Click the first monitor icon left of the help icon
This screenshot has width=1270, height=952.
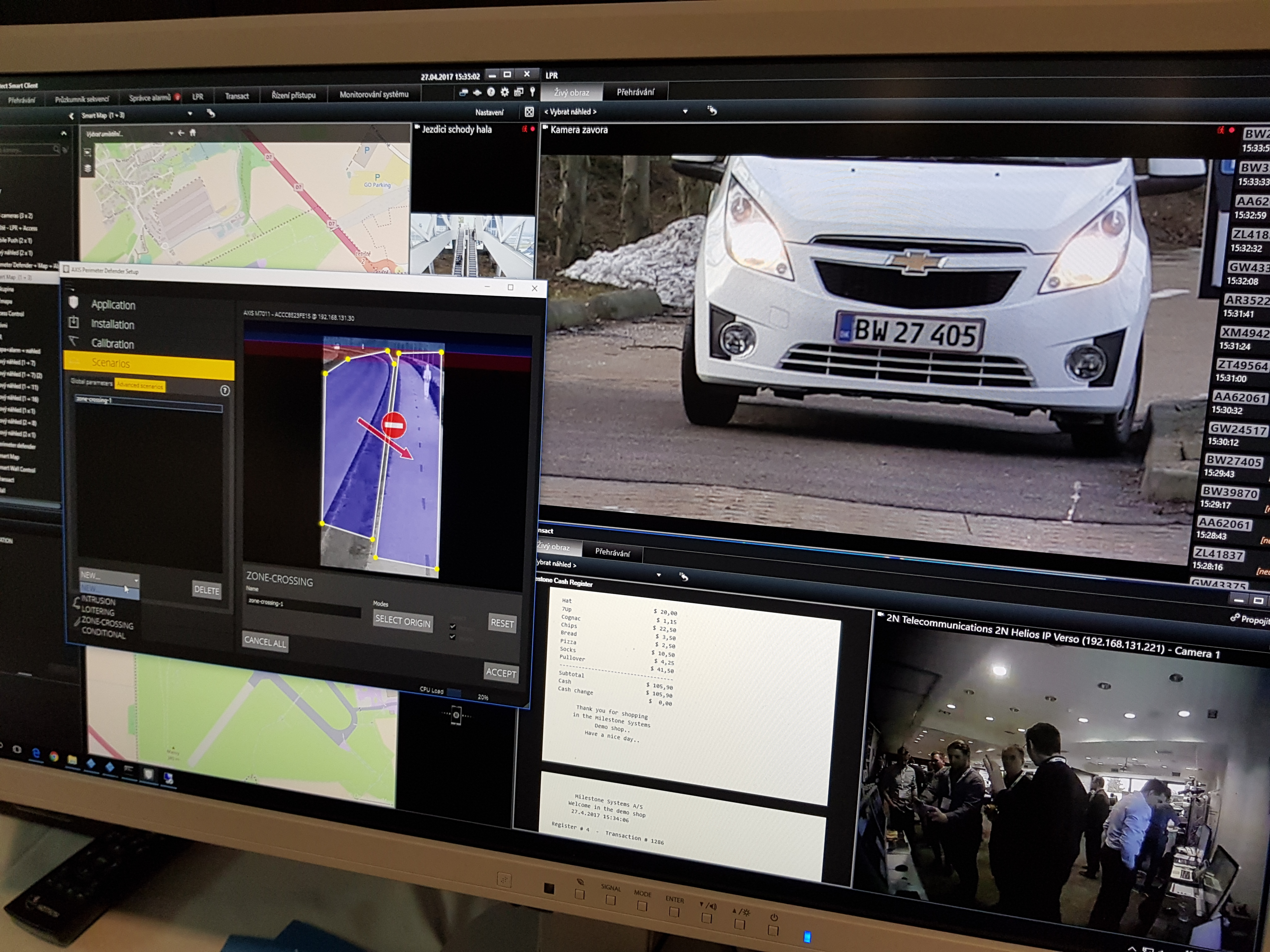pyautogui.click(x=463, y=92)
